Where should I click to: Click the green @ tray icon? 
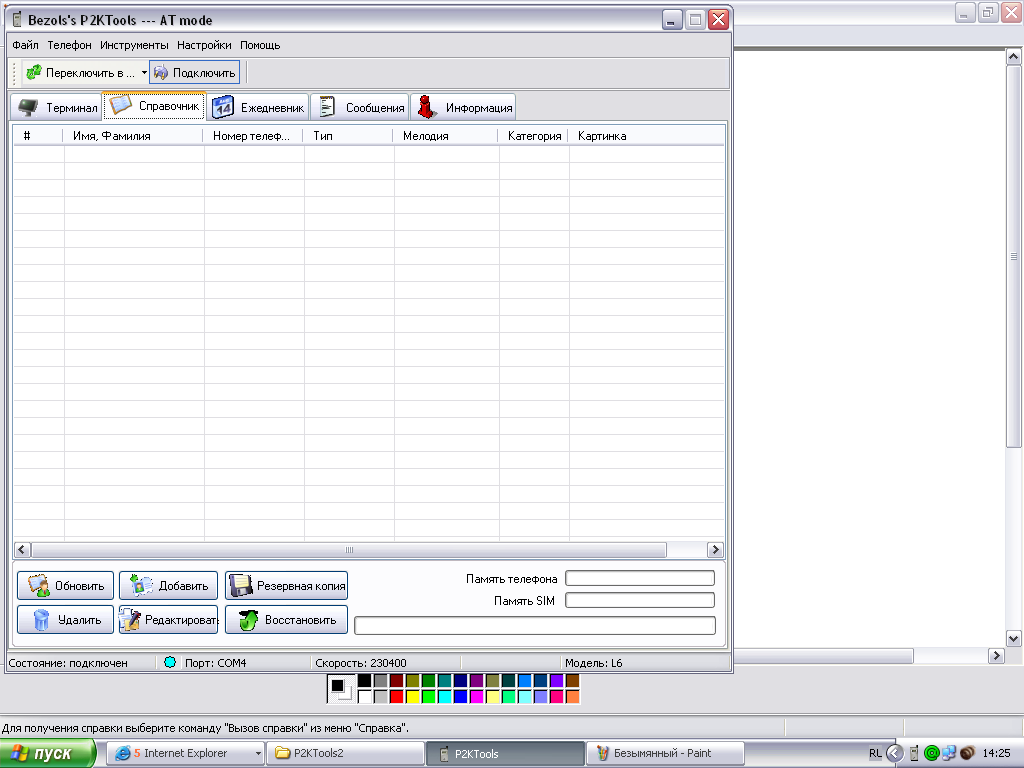point(932,754)
